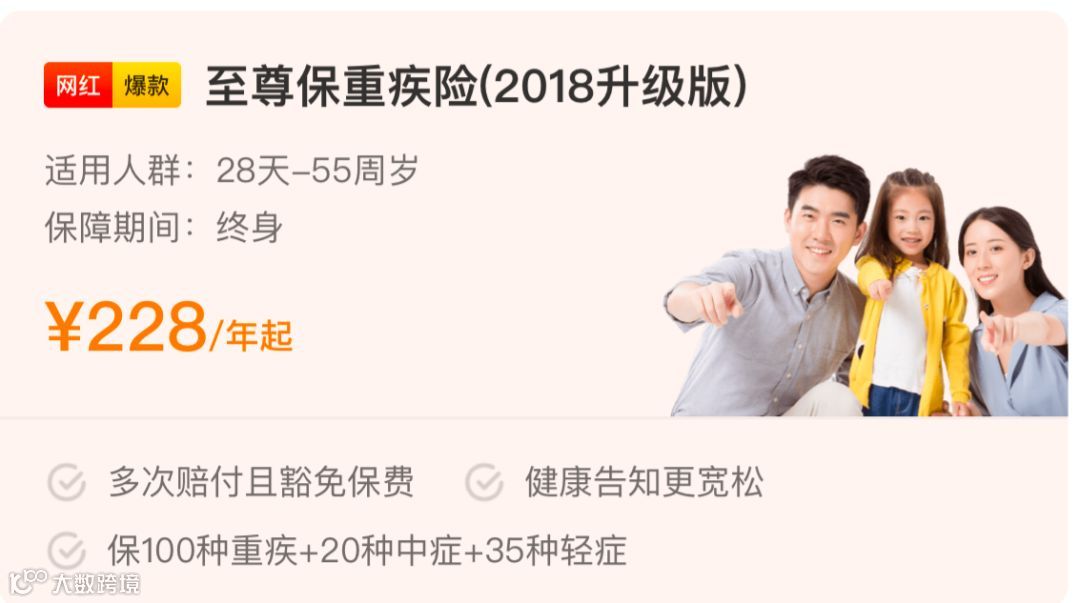Click the check icon beside 健康告知更宽松
1080x603 pixels.
click(x=484, y=482)
